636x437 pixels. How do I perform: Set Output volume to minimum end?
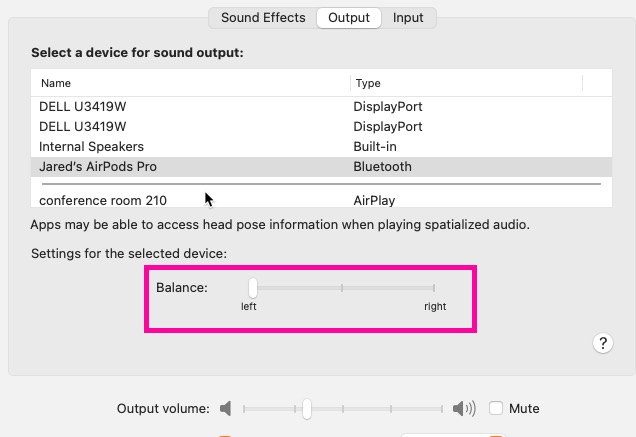(244, 409)
